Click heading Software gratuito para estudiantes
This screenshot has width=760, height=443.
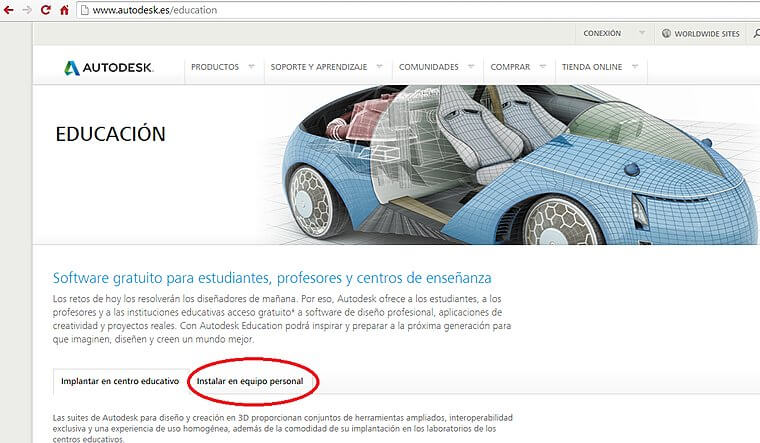[x=272, y=278]
